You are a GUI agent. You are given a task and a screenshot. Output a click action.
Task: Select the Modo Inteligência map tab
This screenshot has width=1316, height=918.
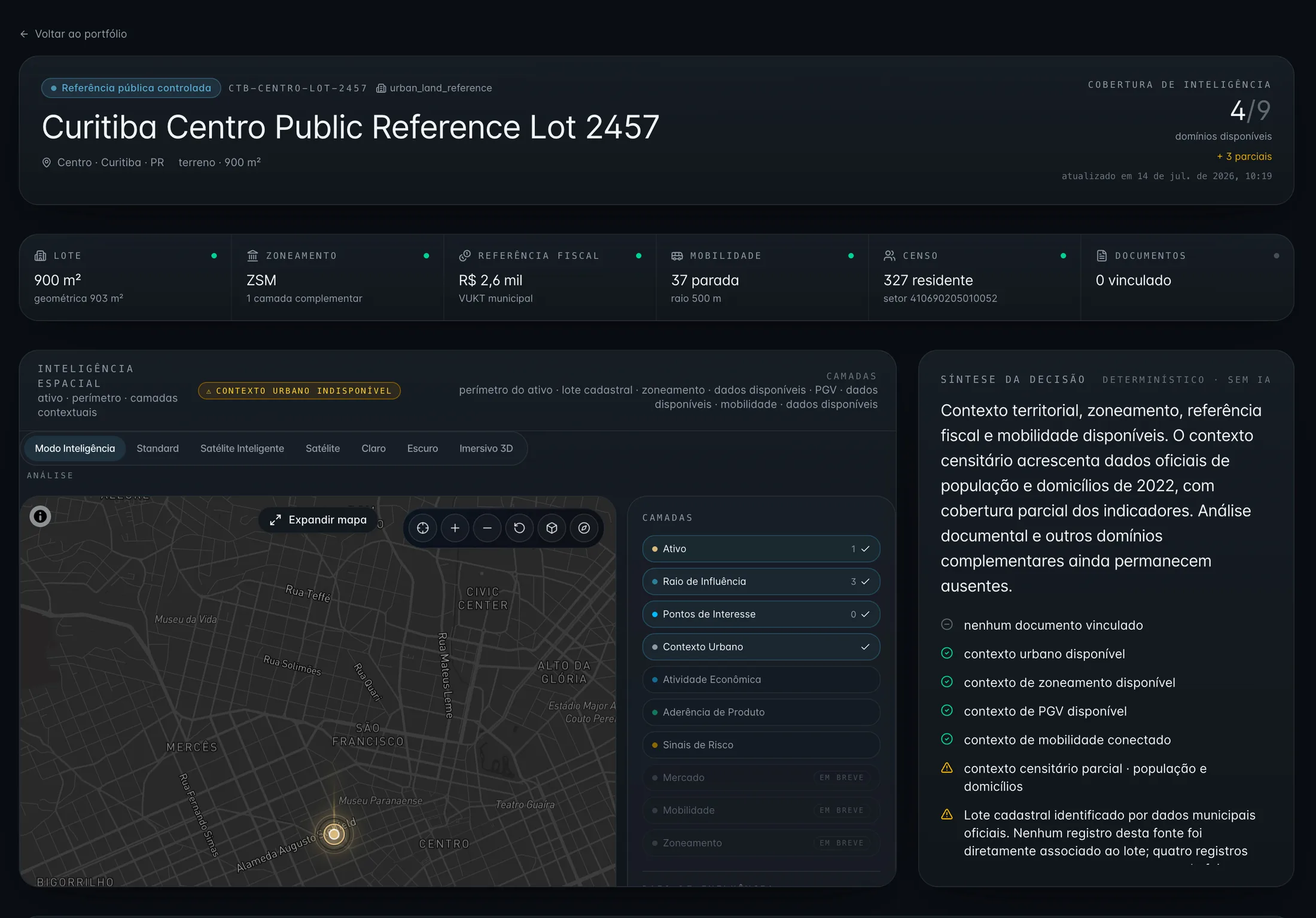75,449
